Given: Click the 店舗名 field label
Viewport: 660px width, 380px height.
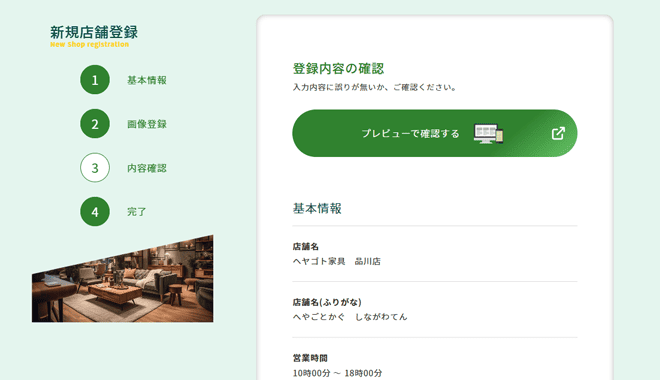Looking at the screenshot, I should pos(306,247).
